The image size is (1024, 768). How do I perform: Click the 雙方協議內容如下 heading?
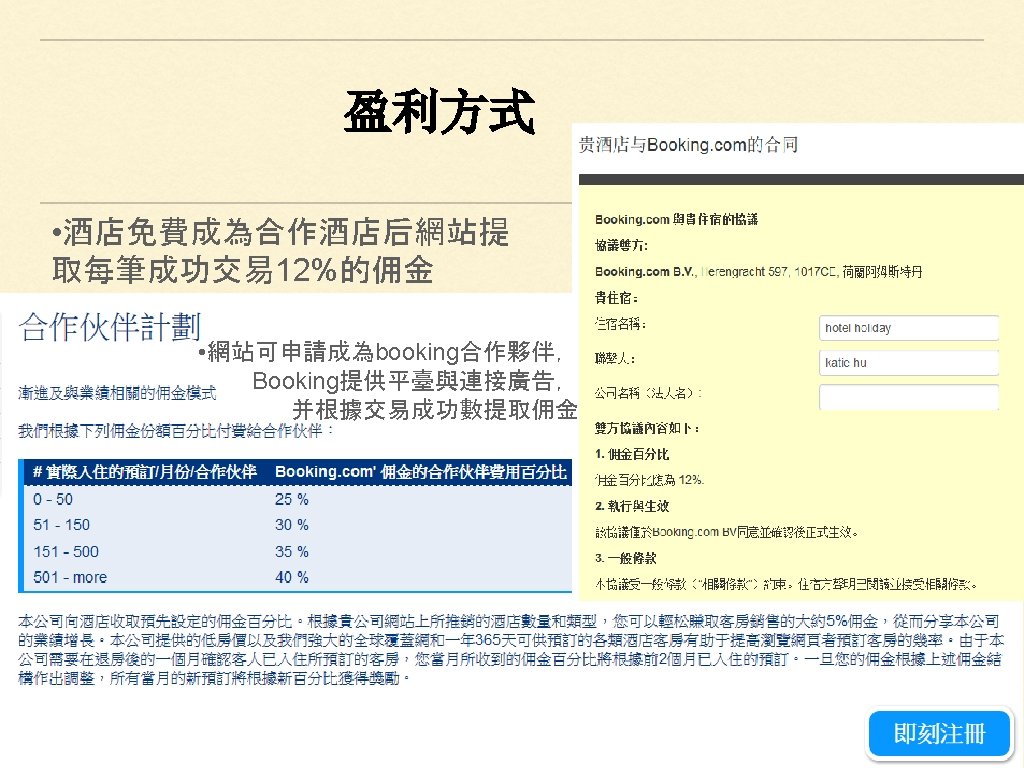point(647,428)
